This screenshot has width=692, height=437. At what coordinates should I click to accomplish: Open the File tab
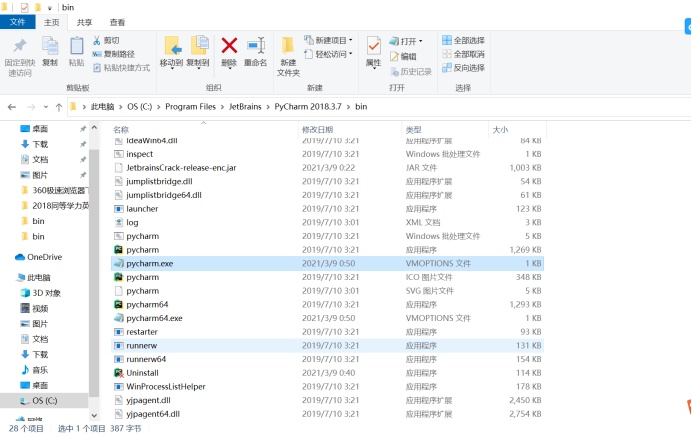(18, 22)
